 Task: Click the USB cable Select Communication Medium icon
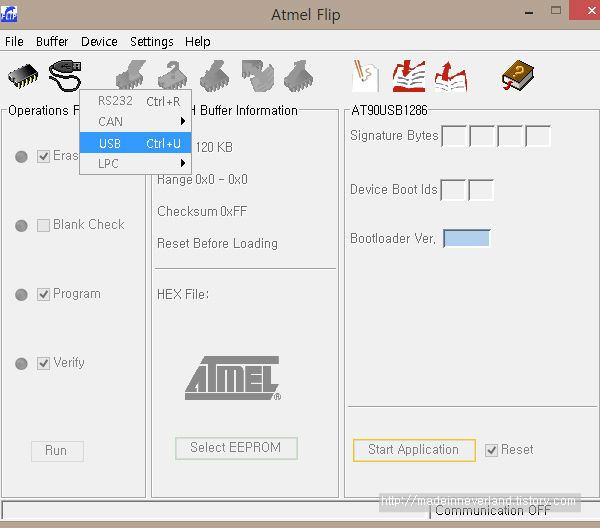click(x=65, y=75)
